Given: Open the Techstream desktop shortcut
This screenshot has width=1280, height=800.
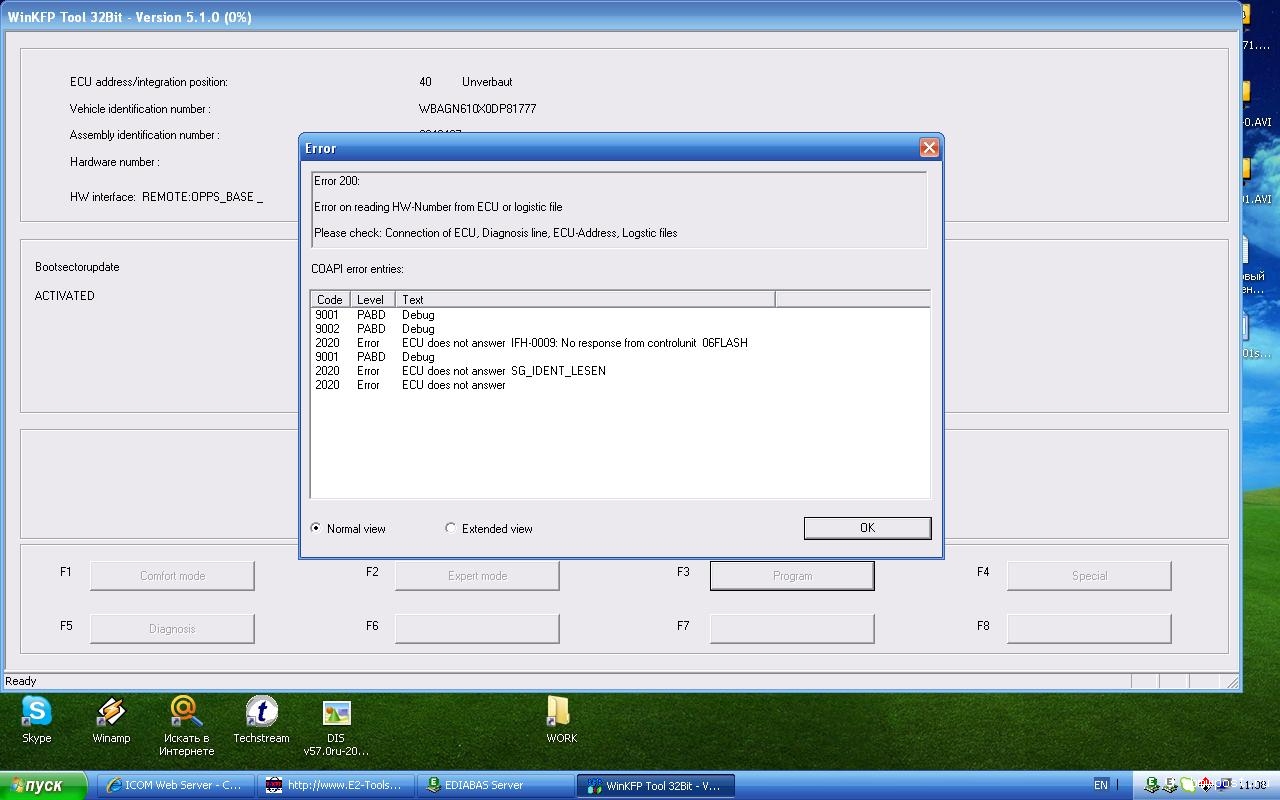Looking at the screenshot, I should pos(261,713).
